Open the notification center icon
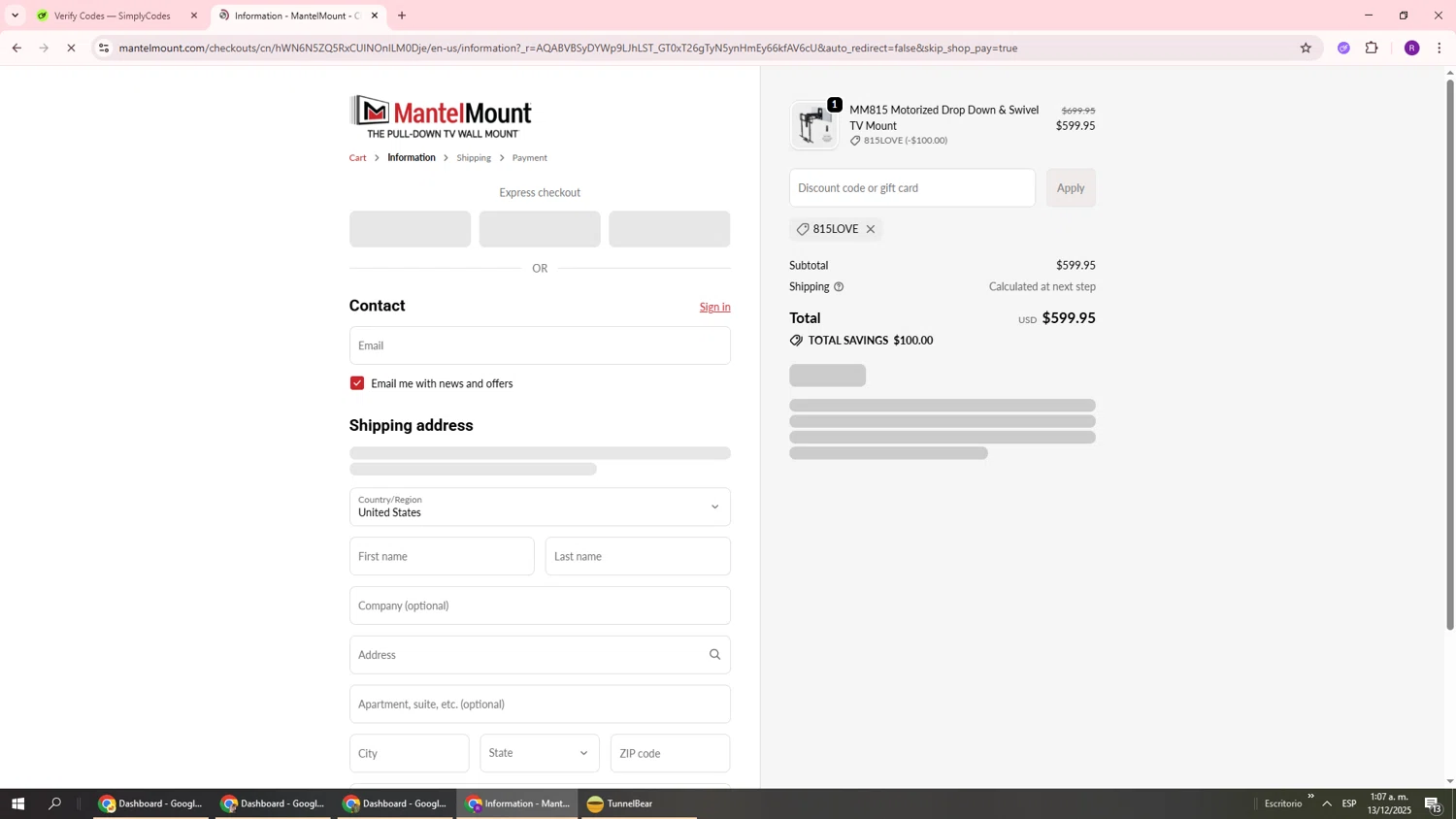This screenshot has width=1456, height=819. point(1433,803)
